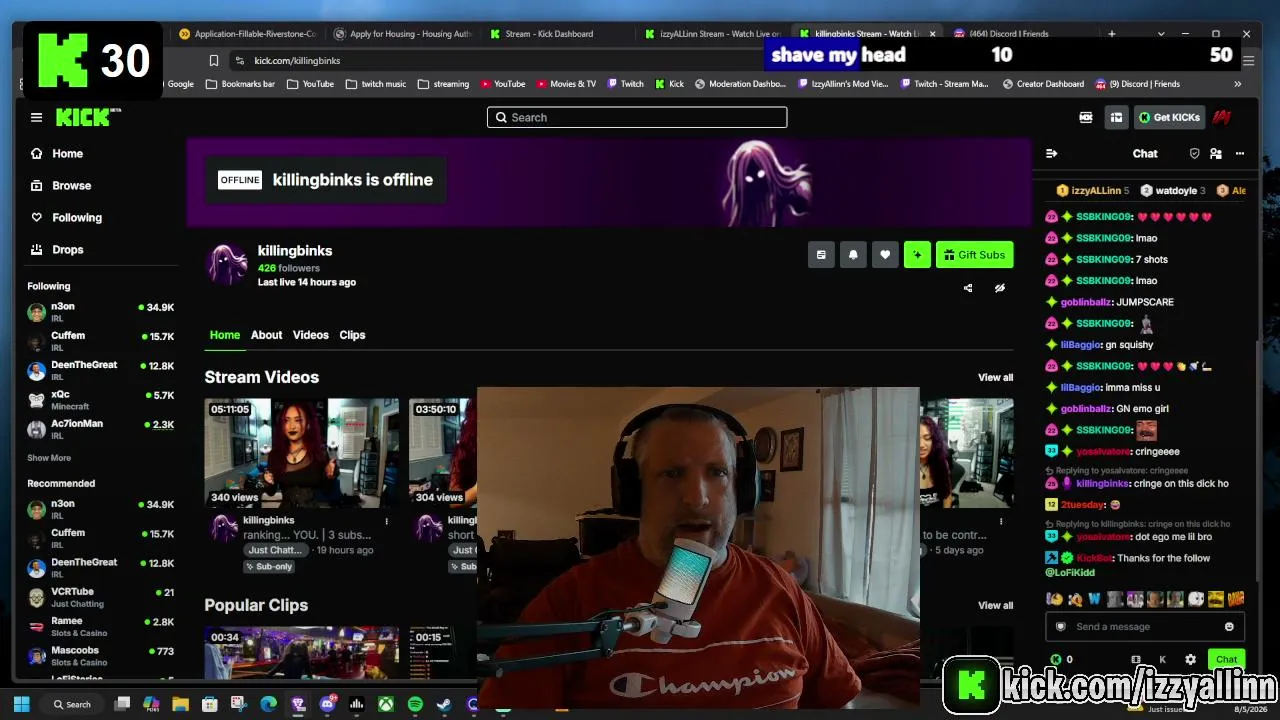Click Show More under Following list
1280x720 pixels.
49,458
